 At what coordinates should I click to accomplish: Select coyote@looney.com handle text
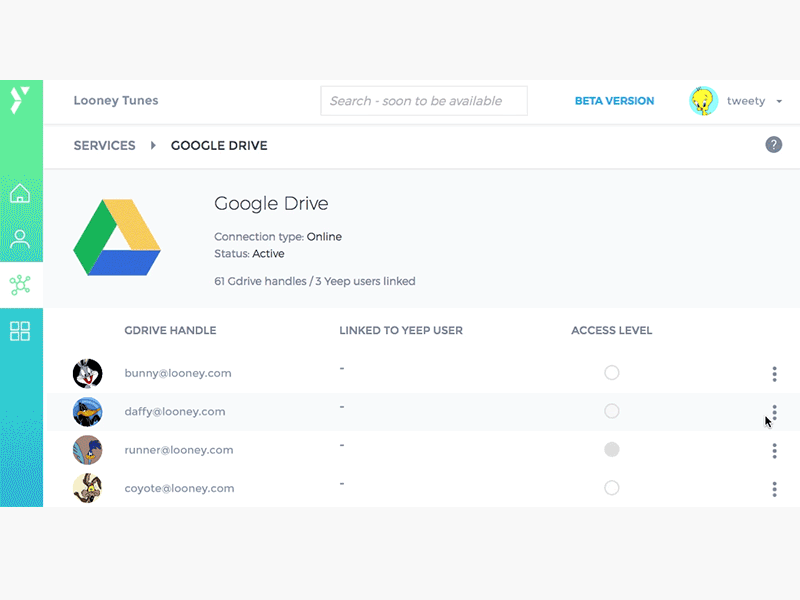(180, 488)
